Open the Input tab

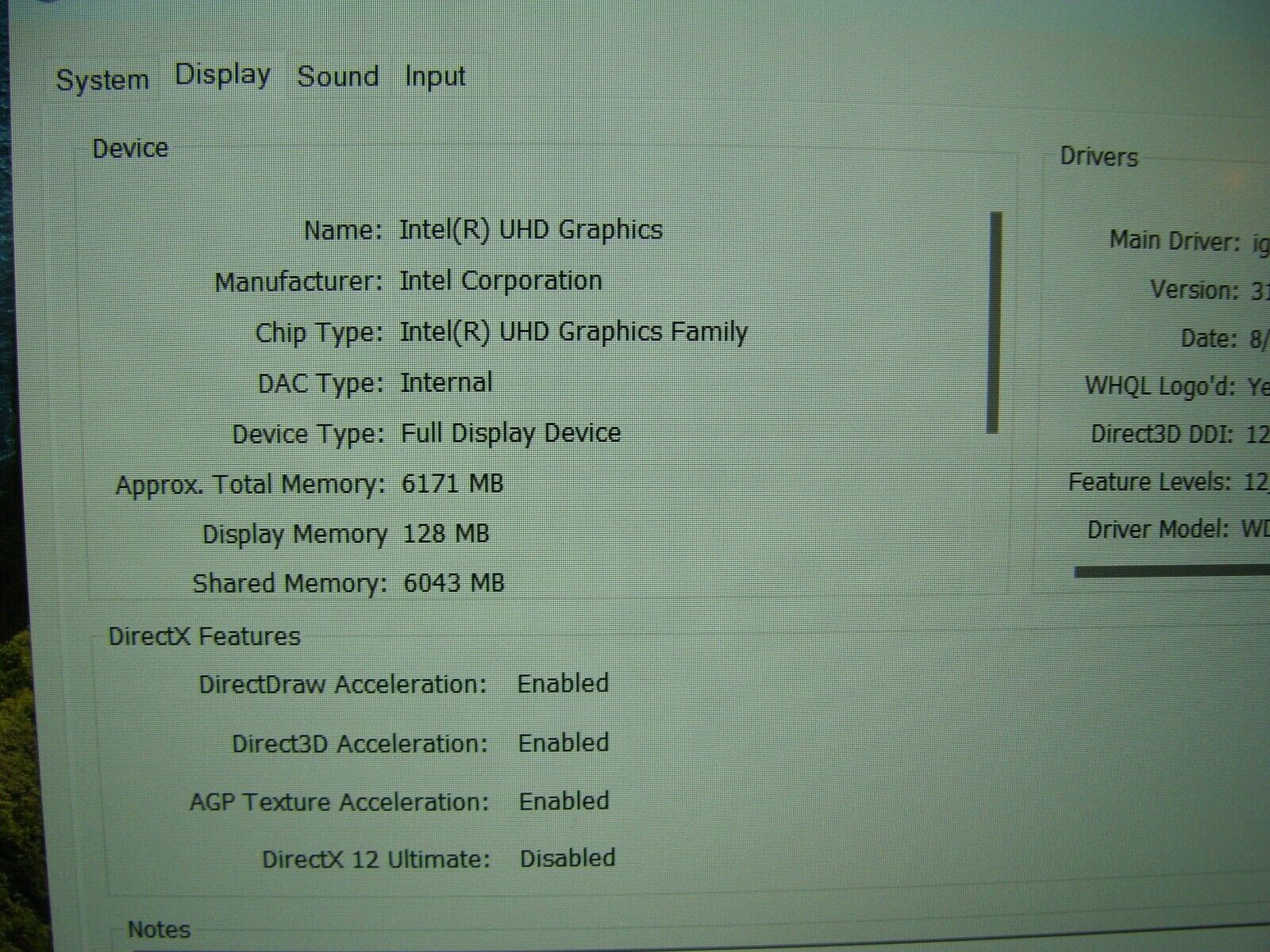(434, 77)
